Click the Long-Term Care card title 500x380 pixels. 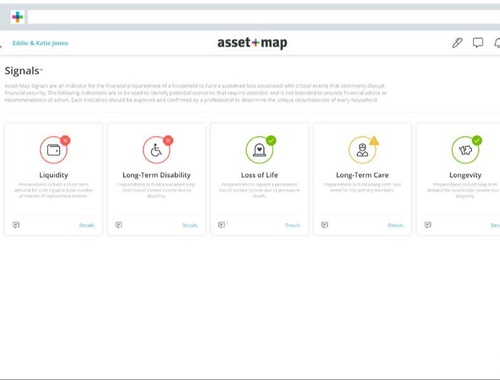pos(362,175)
